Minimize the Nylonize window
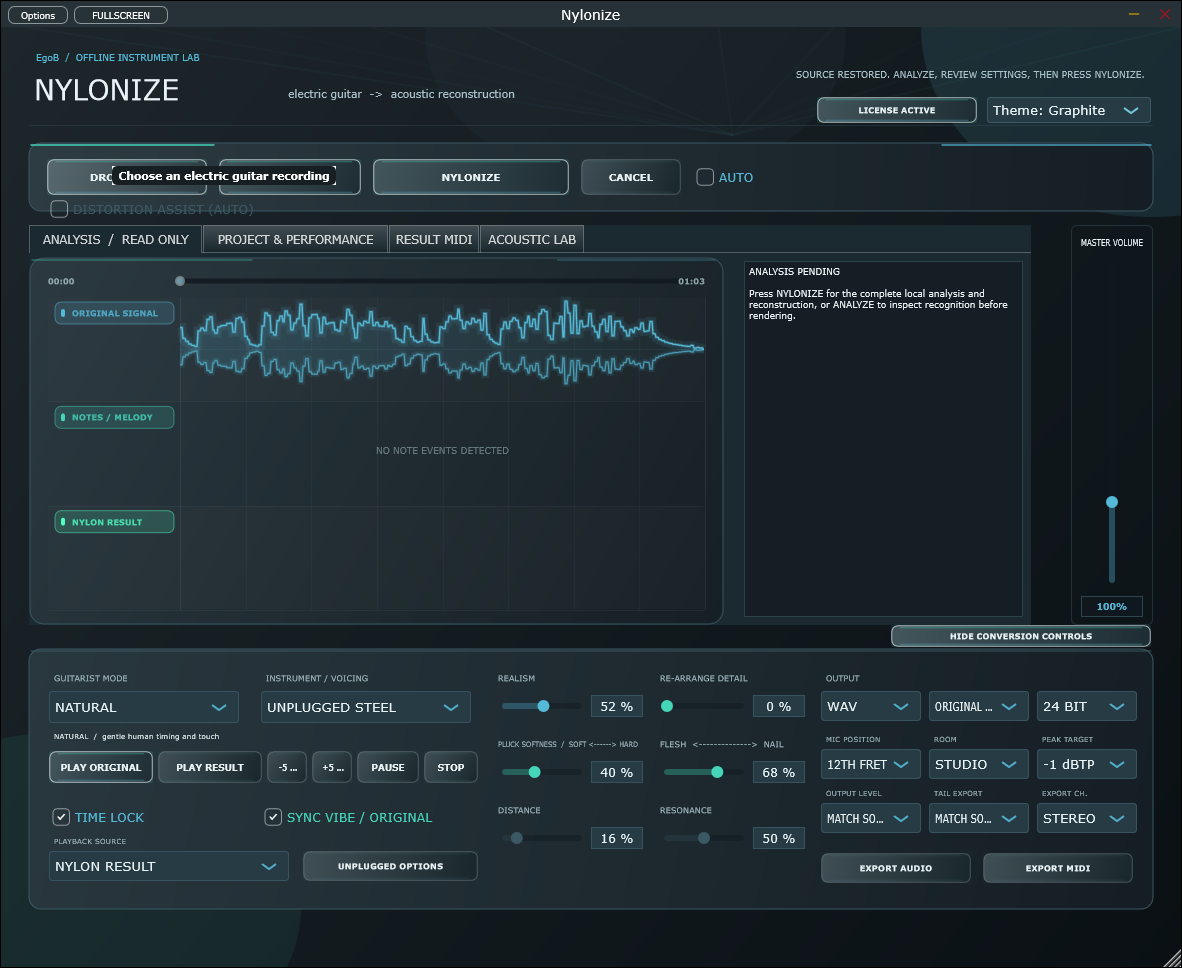 pyautogui.click(x=1134, y=14)
